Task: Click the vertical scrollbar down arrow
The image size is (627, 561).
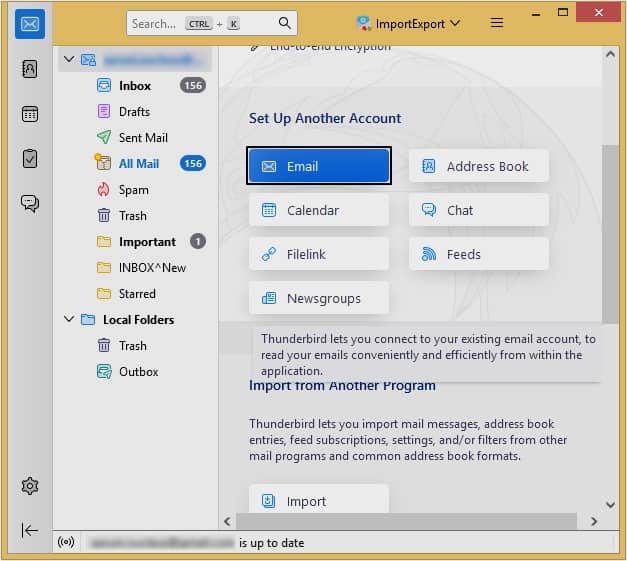Action: pos(610,505)
